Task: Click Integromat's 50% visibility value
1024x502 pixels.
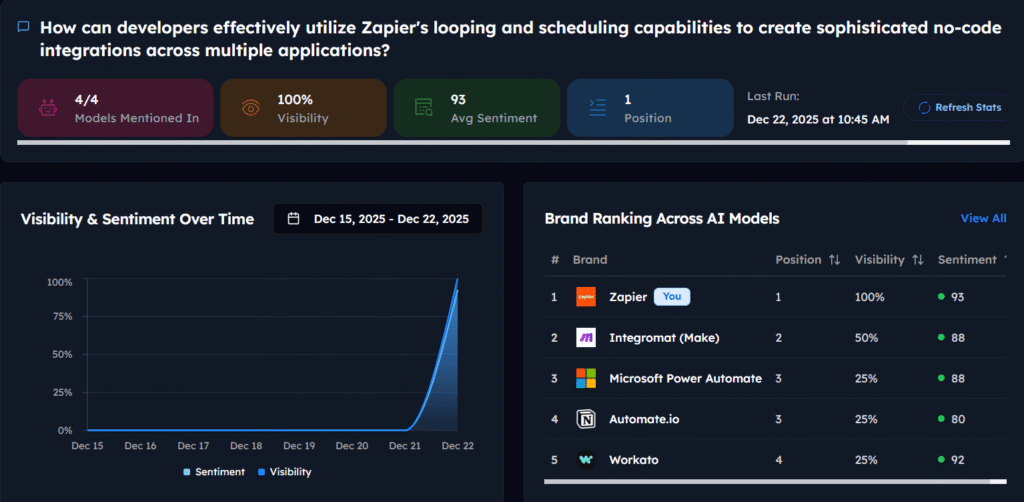Action: [866, 337]
